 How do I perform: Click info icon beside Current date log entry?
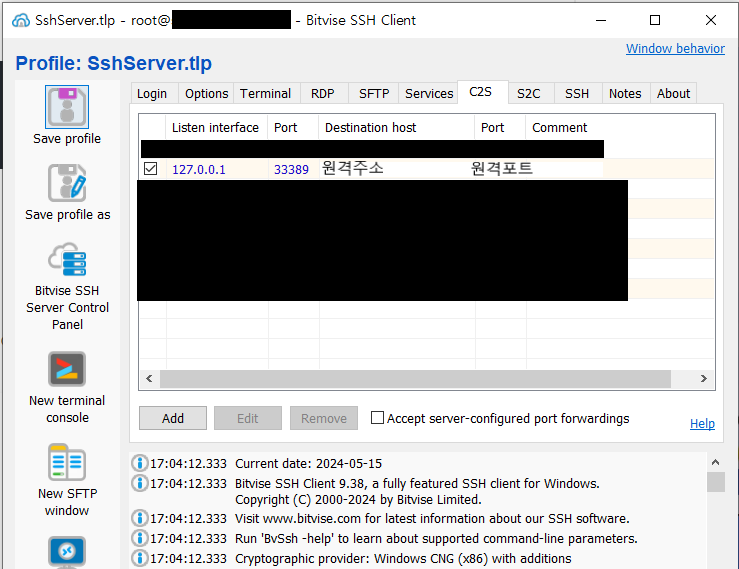coord(140,463)
